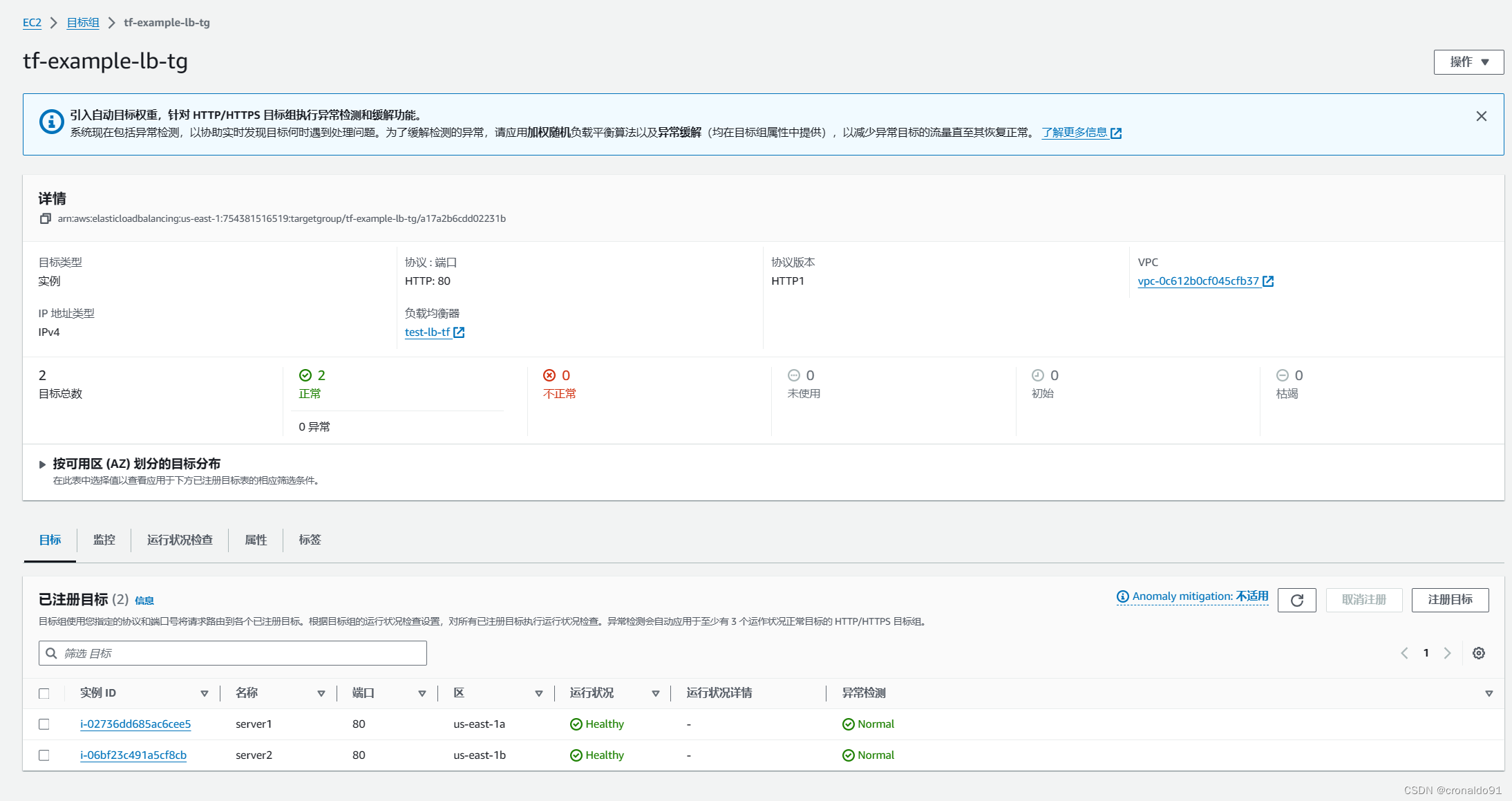The height and width of the screenshot is (801, 1512).
Task: Click the external link icon next to VPC ID
Action: pyautogui.click(x=1268, y=281)
